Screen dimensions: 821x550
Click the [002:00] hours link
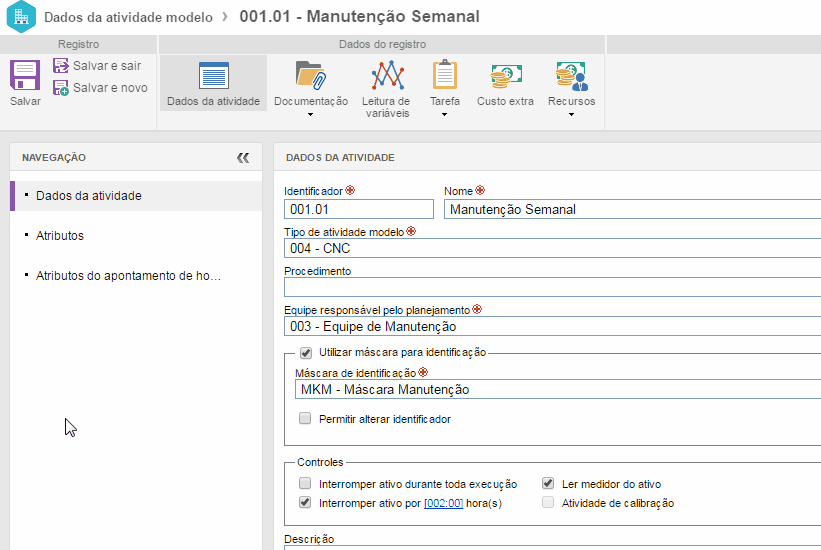click(443, 504)
